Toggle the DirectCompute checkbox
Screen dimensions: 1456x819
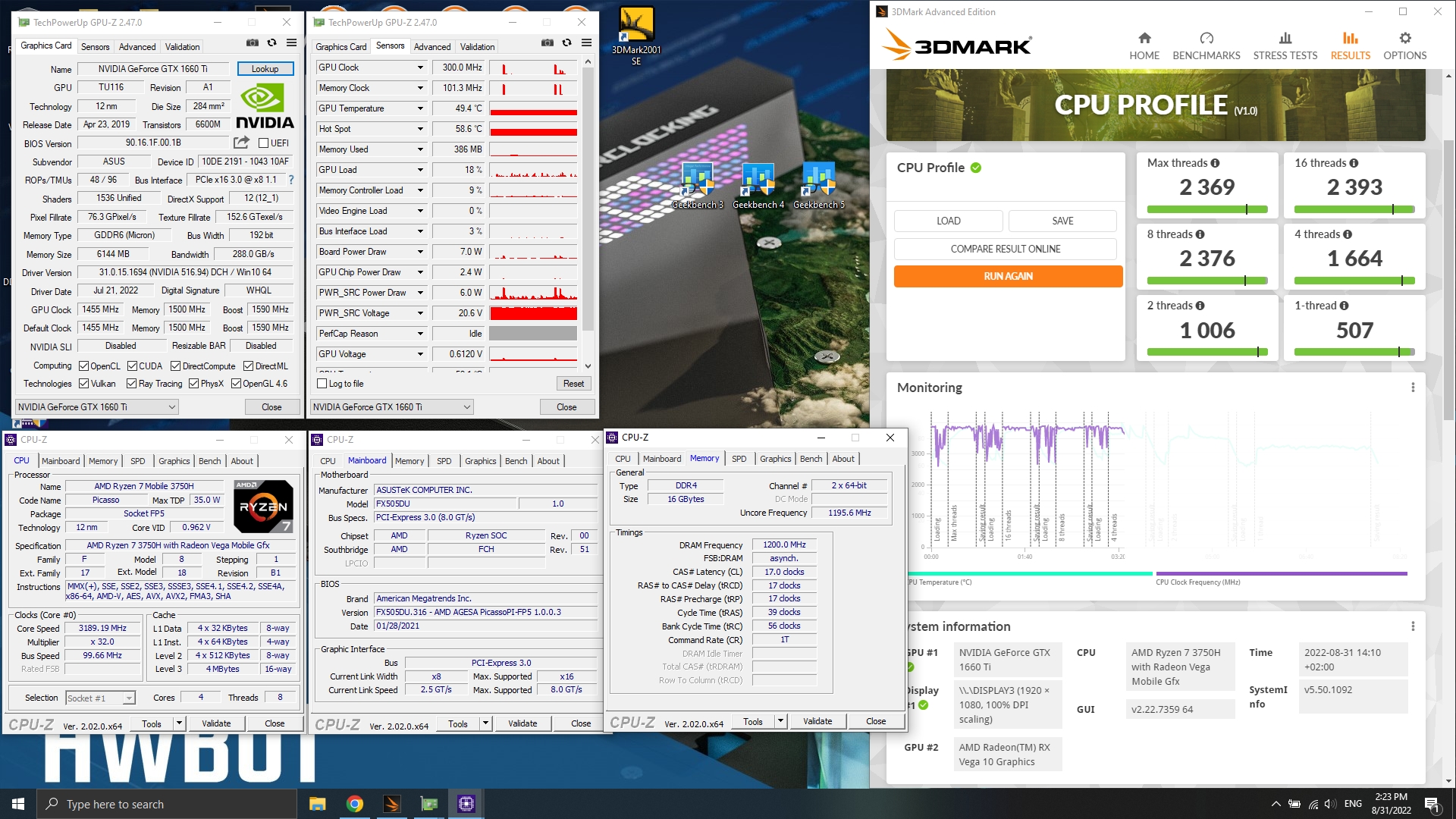pos(175,366)
